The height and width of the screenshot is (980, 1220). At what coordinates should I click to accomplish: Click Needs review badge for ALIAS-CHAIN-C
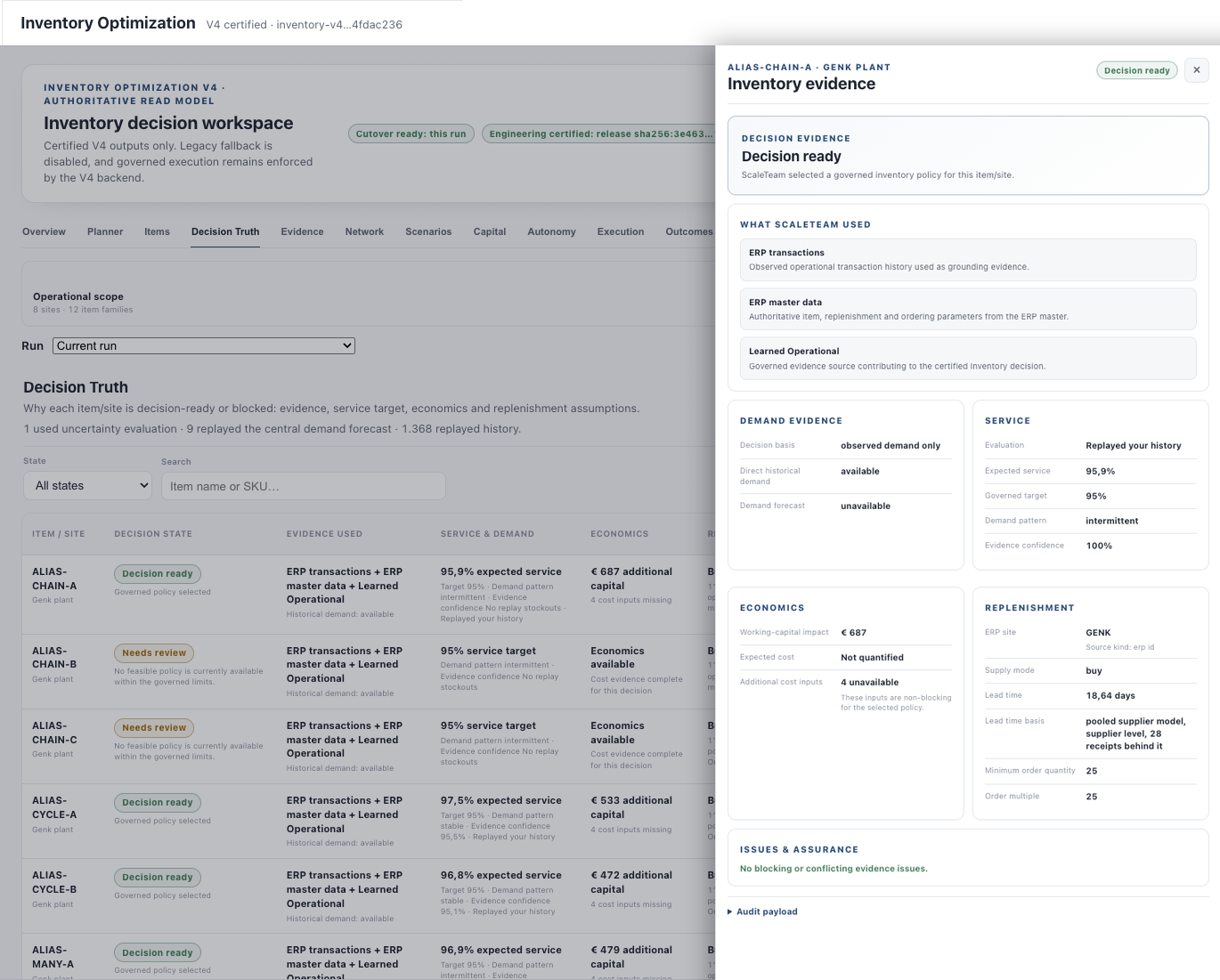click(154, 728)
